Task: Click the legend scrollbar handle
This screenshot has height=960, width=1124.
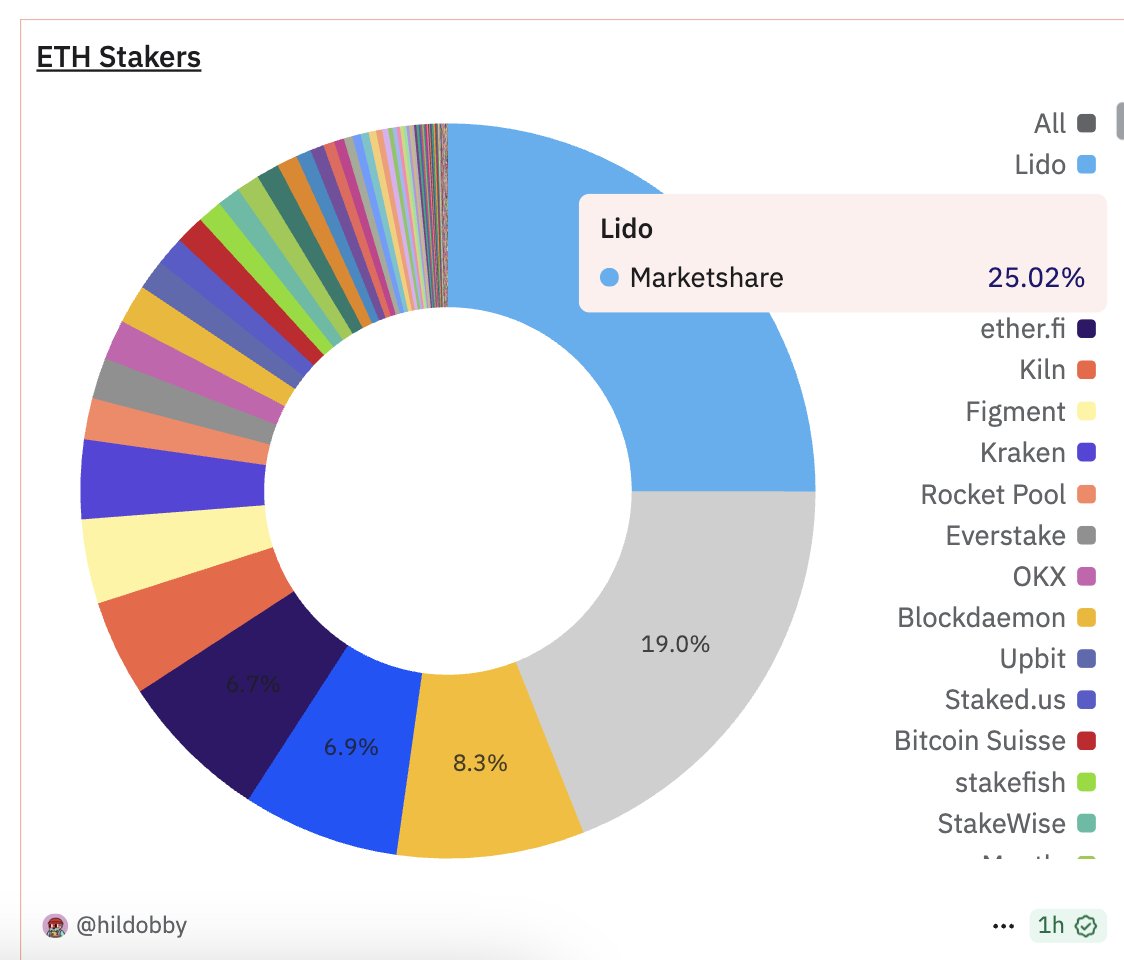Action: 1120,120
